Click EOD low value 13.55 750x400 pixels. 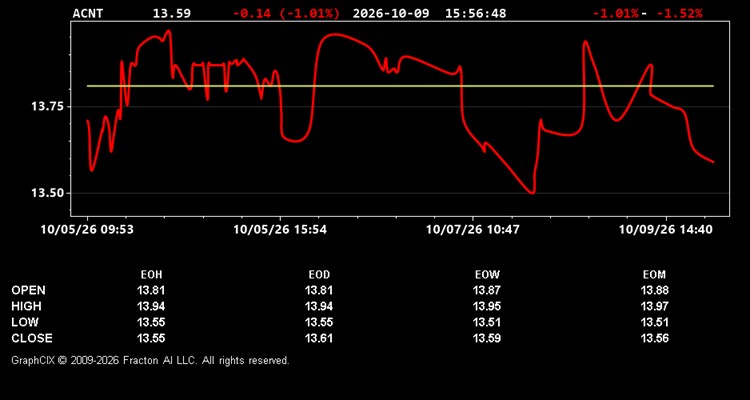(x=319, y=322)
